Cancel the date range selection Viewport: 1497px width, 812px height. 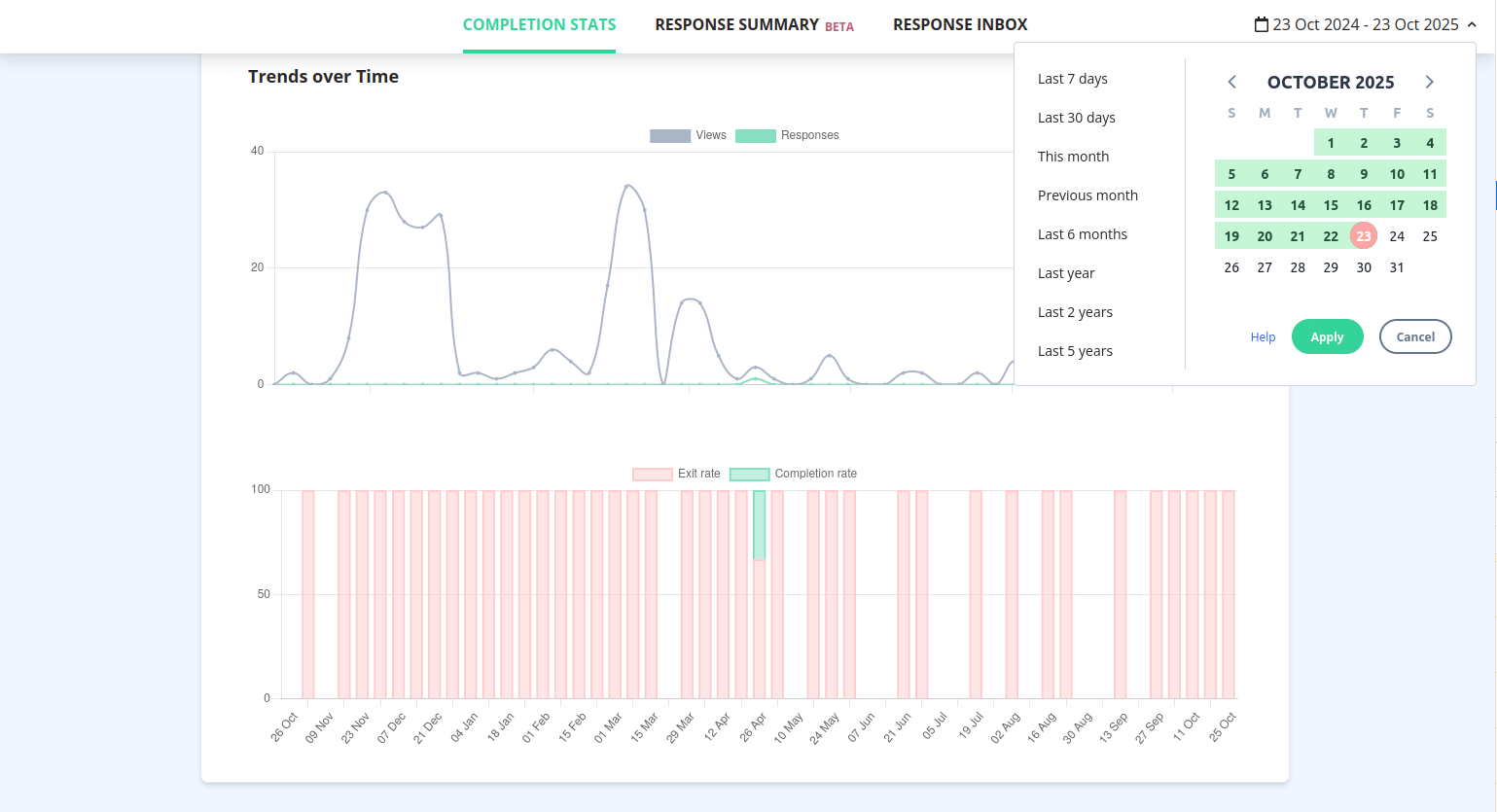1415,336
